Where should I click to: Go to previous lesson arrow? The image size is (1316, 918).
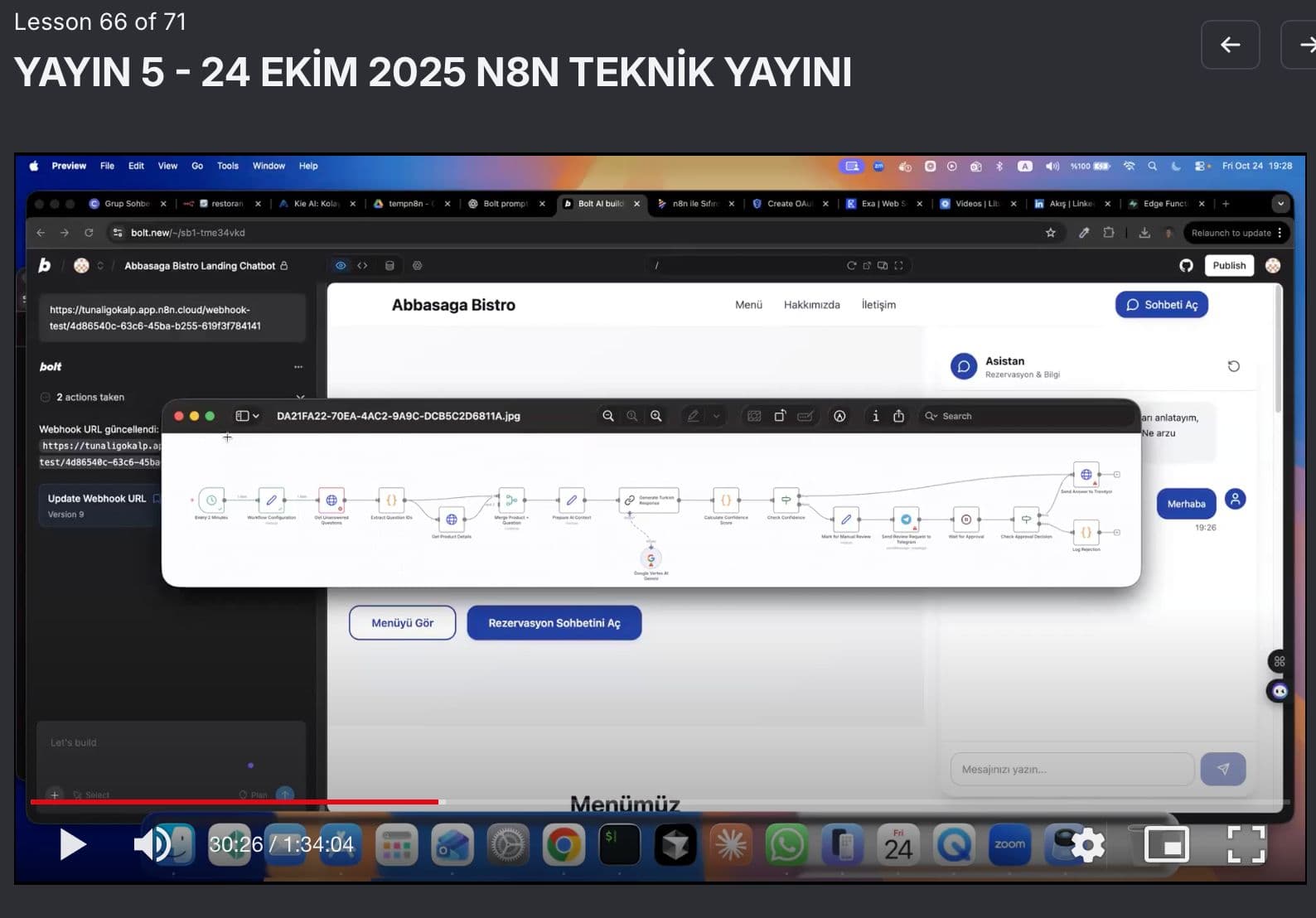click(x=1231, y=45)
